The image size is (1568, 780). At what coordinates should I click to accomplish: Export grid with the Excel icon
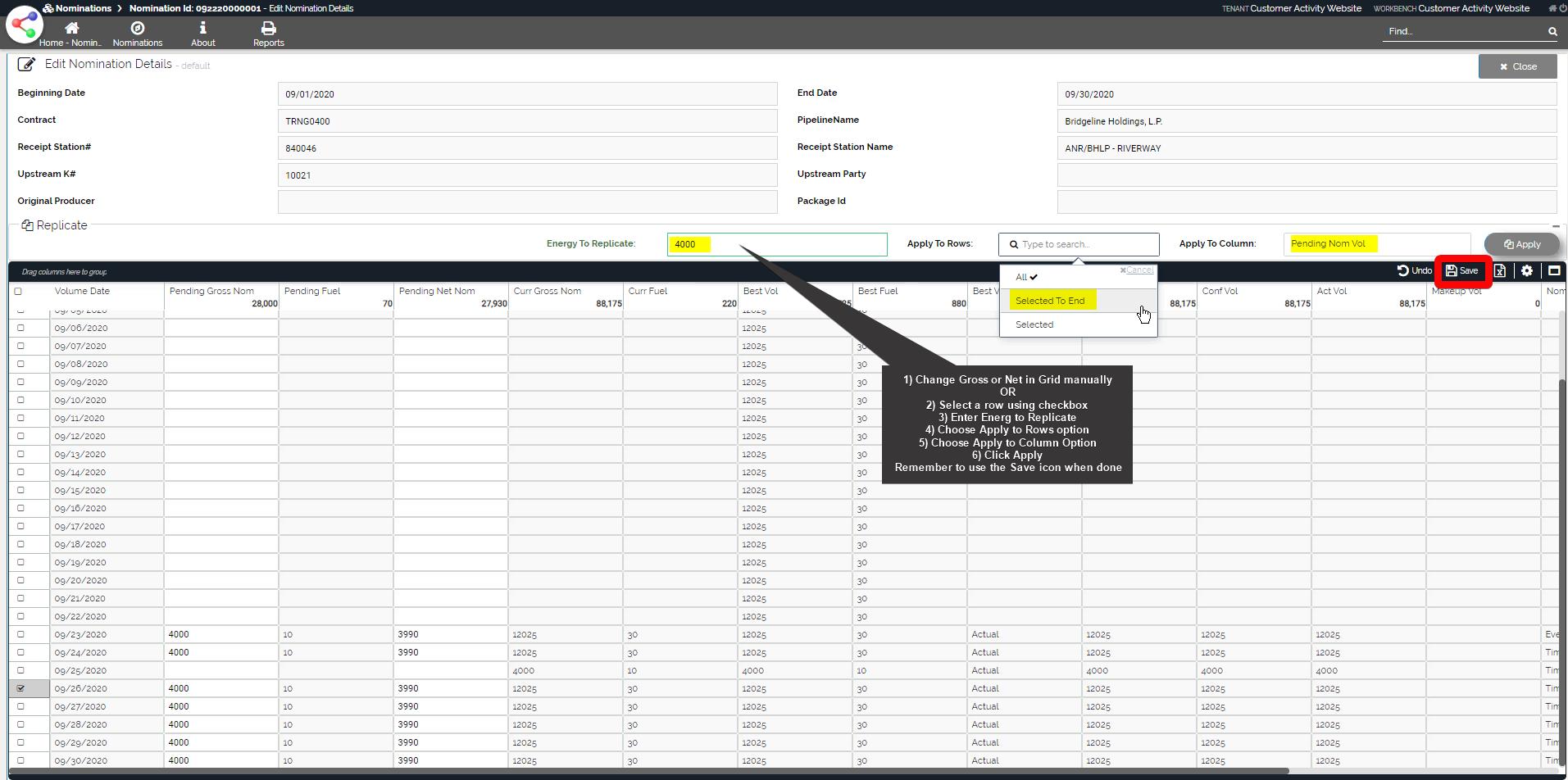tap(1499, 270)
